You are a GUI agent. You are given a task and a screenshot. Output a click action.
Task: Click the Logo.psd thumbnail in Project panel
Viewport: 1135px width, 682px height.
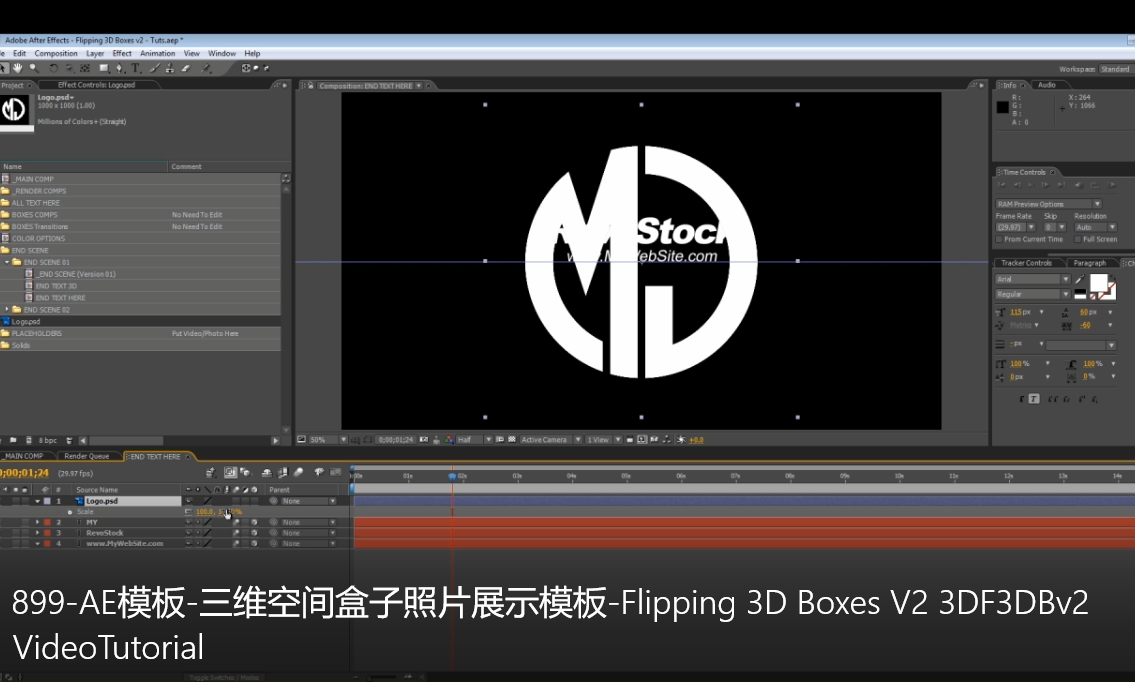(x=15, y=110)
